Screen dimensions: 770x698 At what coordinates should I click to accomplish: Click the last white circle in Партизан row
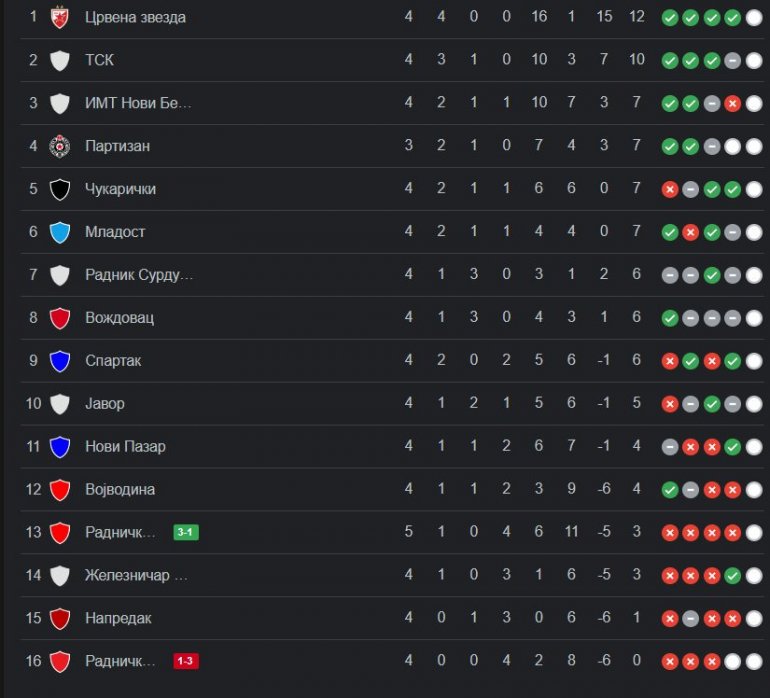pyautogui.click(x=753, y=146)
